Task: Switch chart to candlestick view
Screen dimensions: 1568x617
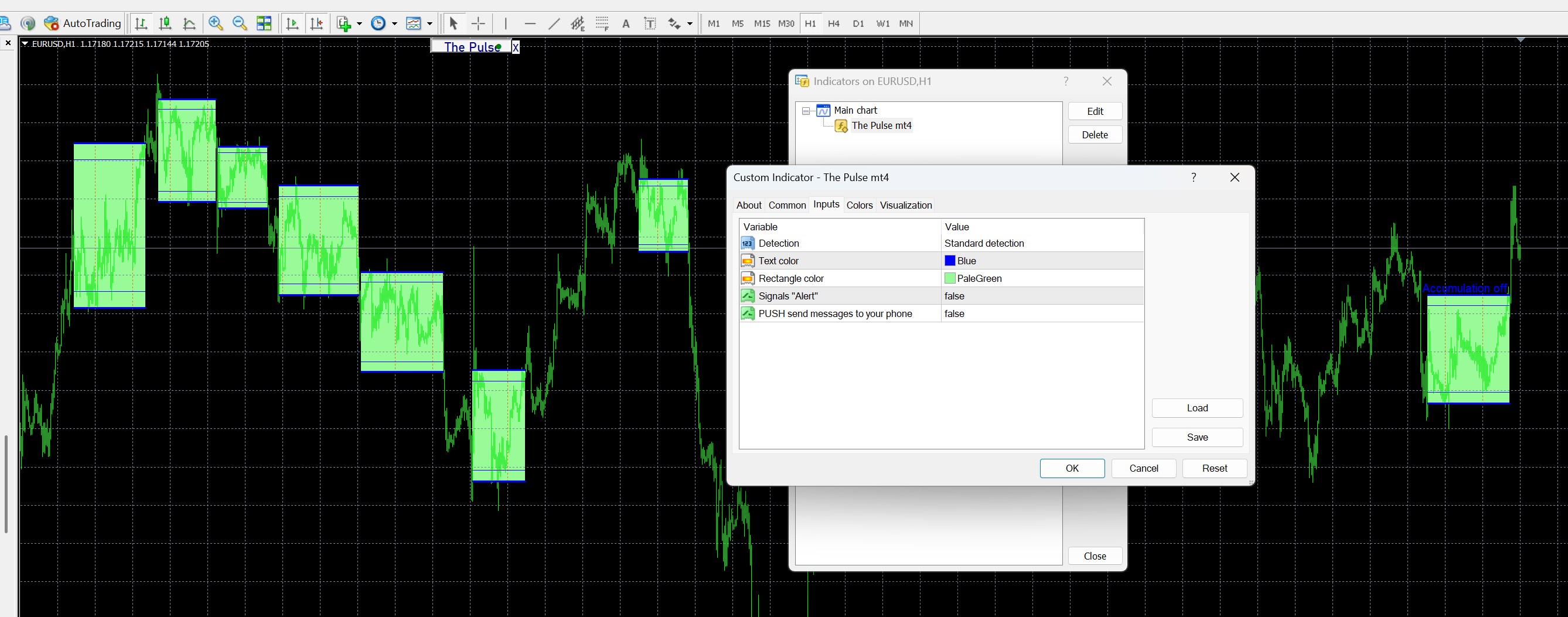Action: coord(165,23)
